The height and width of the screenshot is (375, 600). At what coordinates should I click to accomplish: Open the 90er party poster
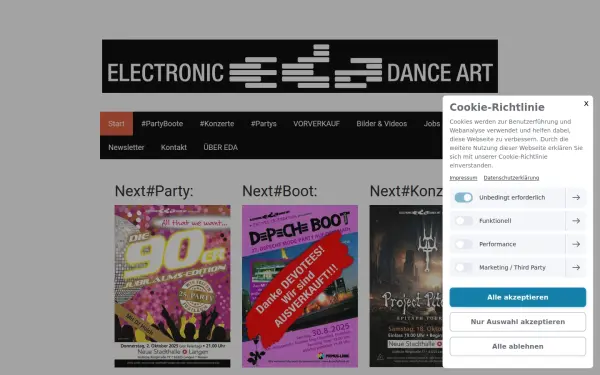(172, 286)
